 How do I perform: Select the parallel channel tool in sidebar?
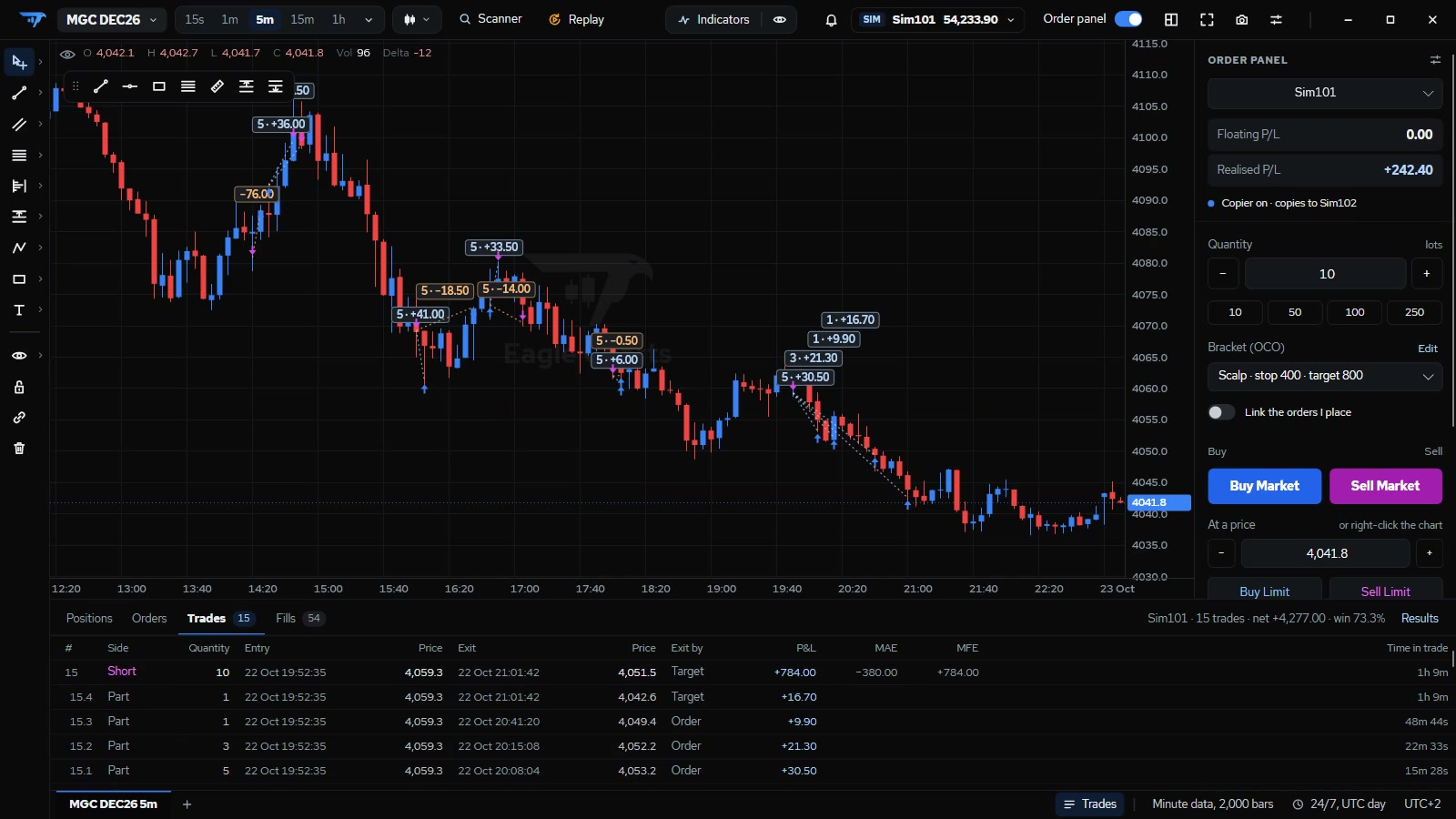(x=19, y=124)
